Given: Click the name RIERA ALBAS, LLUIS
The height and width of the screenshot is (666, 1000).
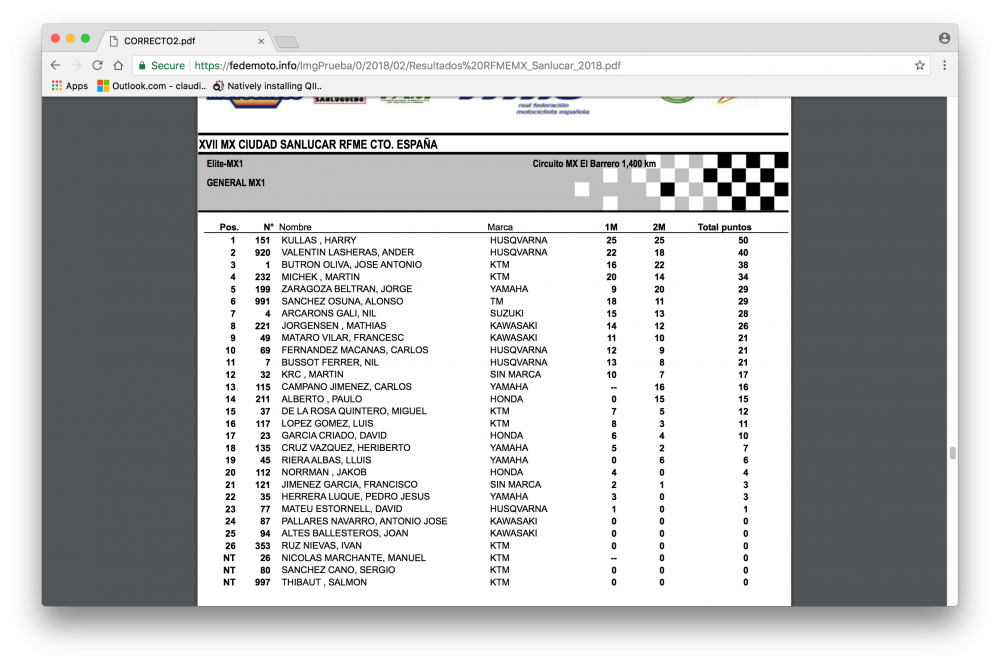Looking at the screenshot, I should point(326,460).
